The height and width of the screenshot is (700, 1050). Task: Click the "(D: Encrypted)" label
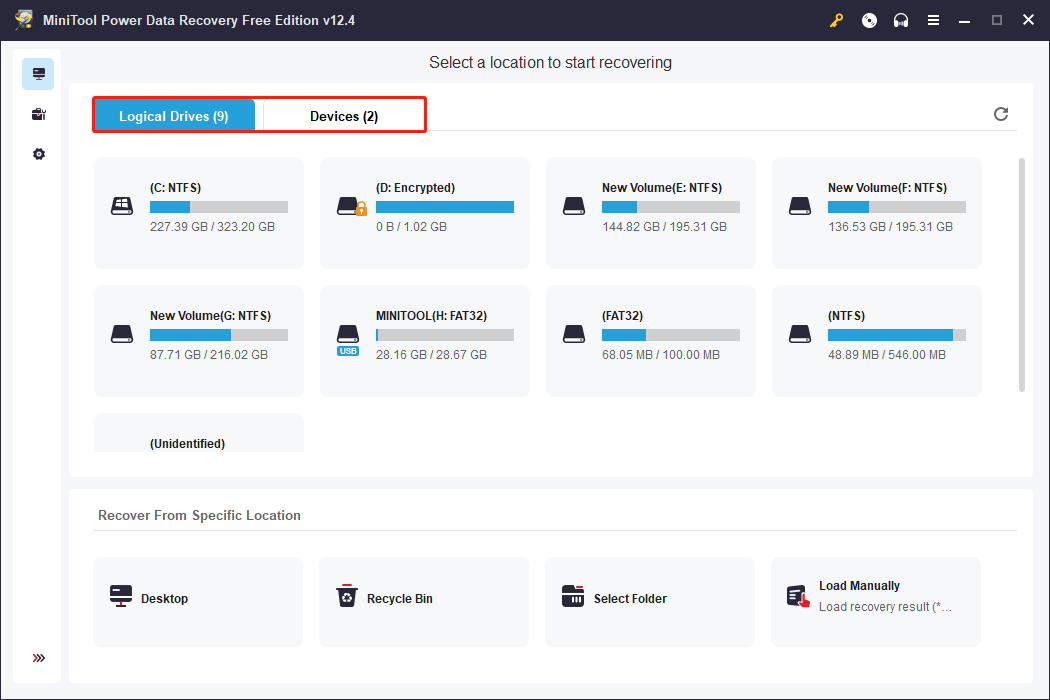coord(415,188)
